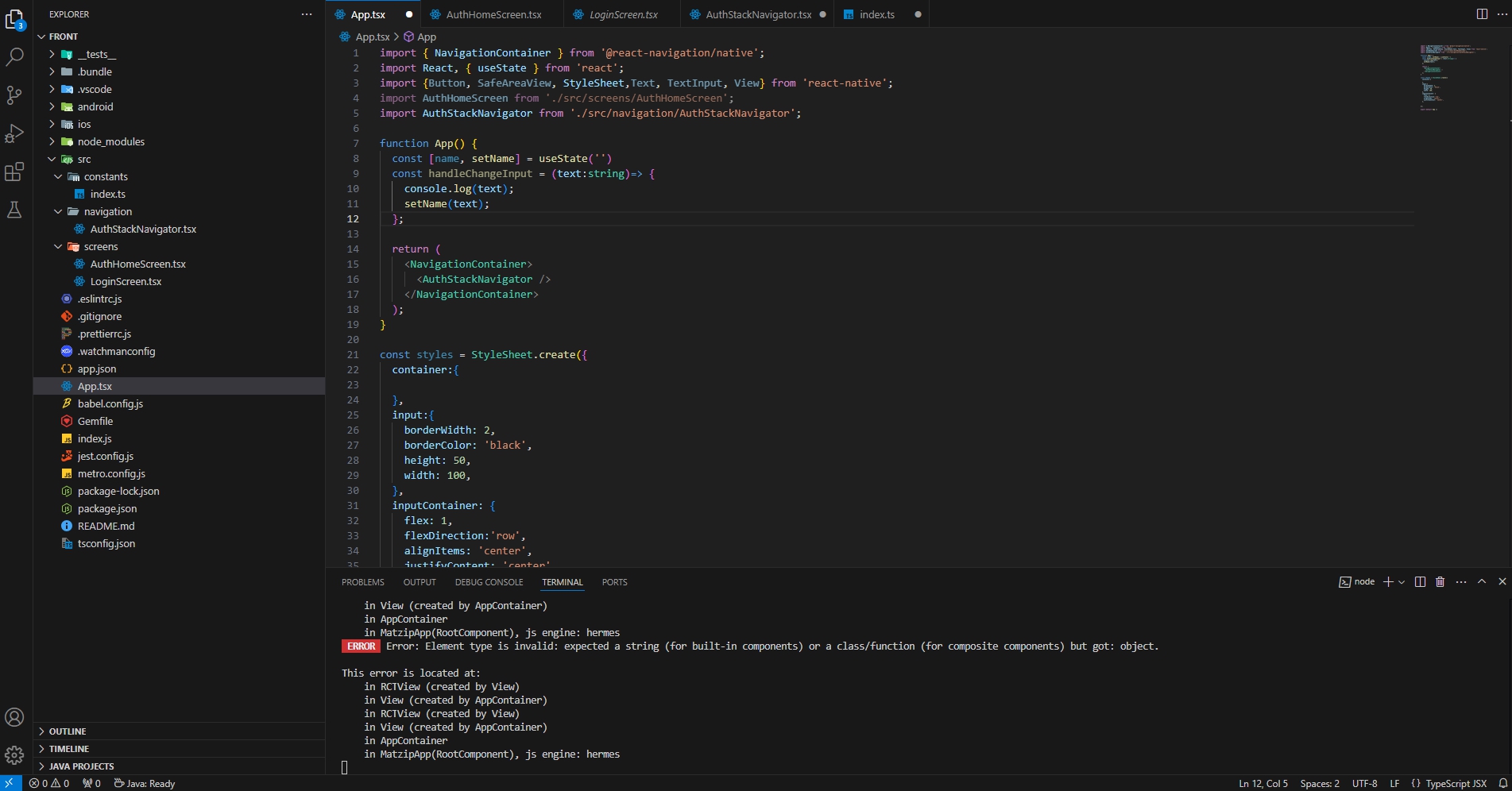Change end of line sequence LF

tap(1394, 783)
